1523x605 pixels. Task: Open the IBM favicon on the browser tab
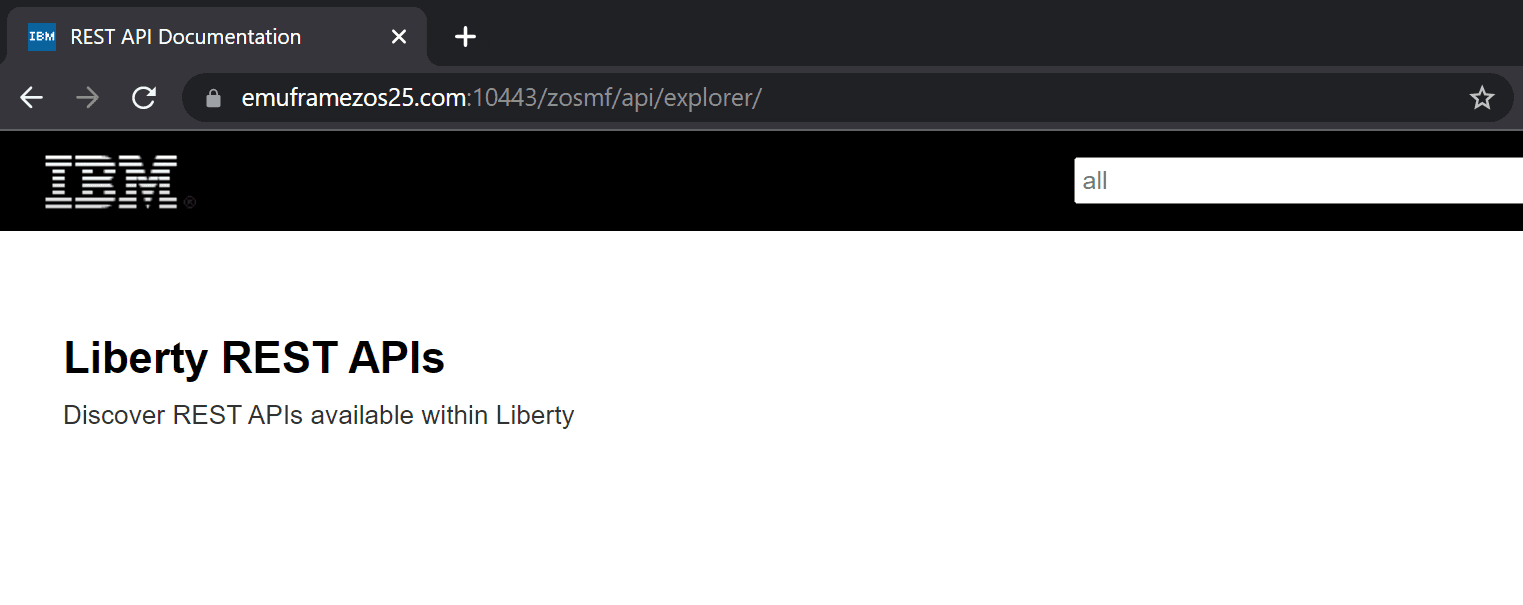[40, 36]
